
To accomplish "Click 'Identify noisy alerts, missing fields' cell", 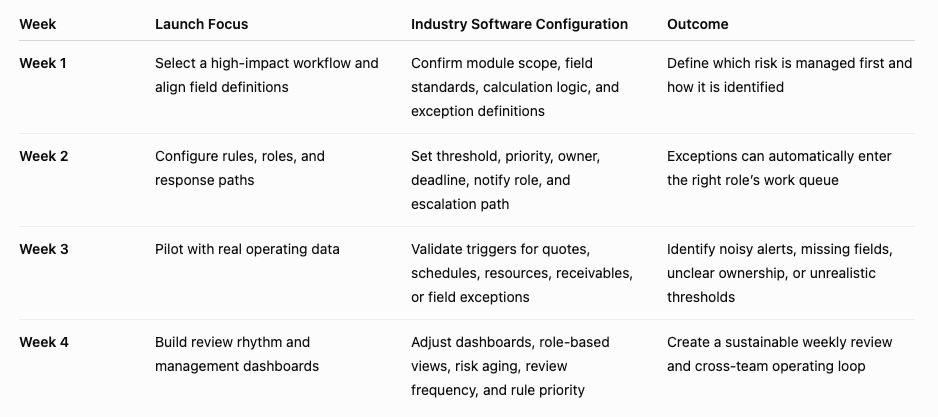I will coord(780,273).
